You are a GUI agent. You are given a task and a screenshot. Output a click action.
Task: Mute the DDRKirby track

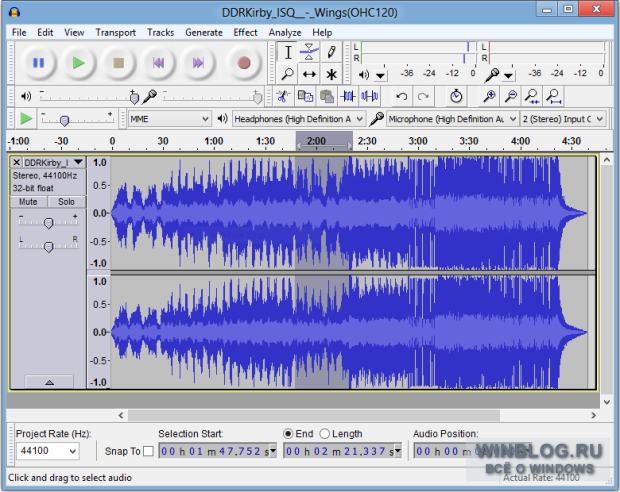[28, 202]
